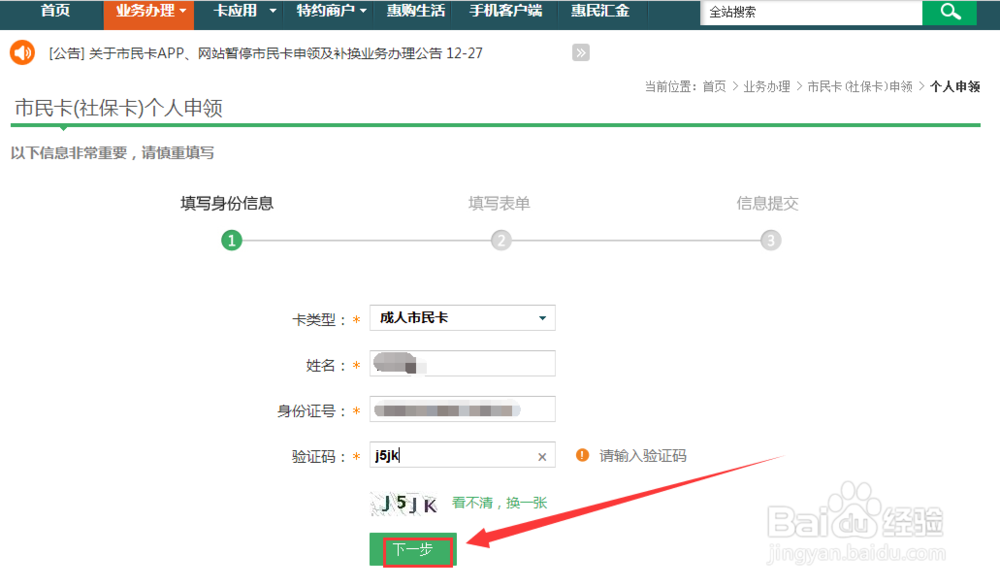This screenshot has width=1000, height=588.
Task: Go to 惠购生活 page
Action: 415,11
